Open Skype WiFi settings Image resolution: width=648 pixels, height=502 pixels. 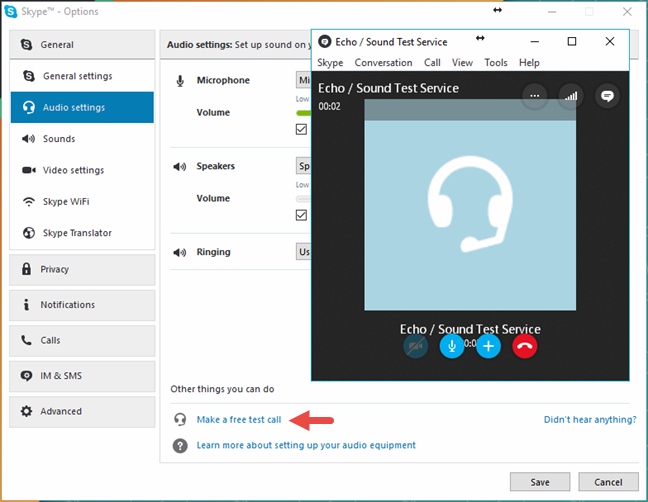(x=82, y=202)
